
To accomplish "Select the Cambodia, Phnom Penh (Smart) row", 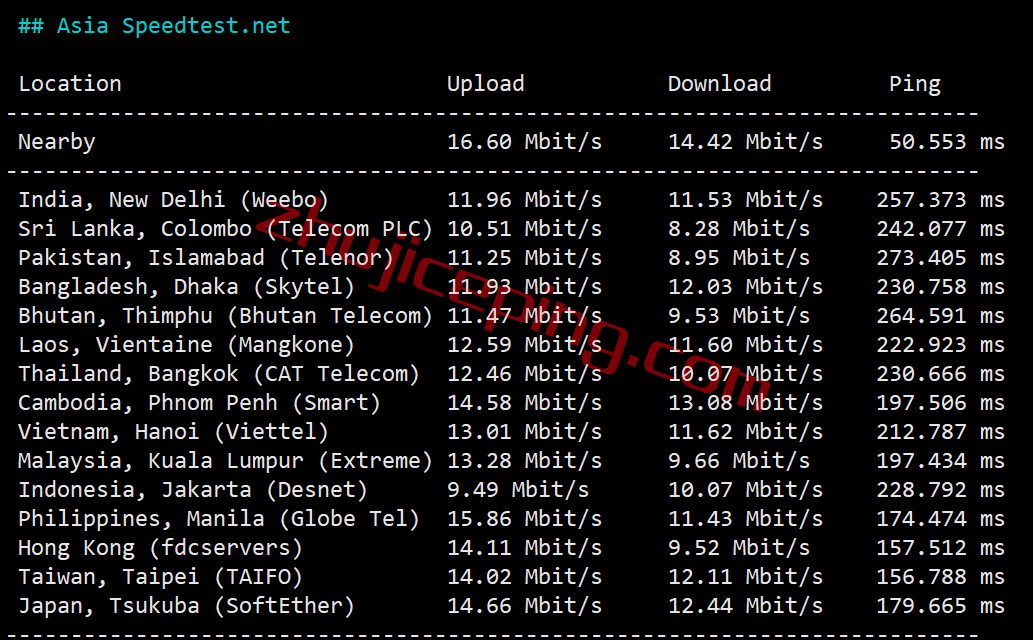I will point(199,403).
